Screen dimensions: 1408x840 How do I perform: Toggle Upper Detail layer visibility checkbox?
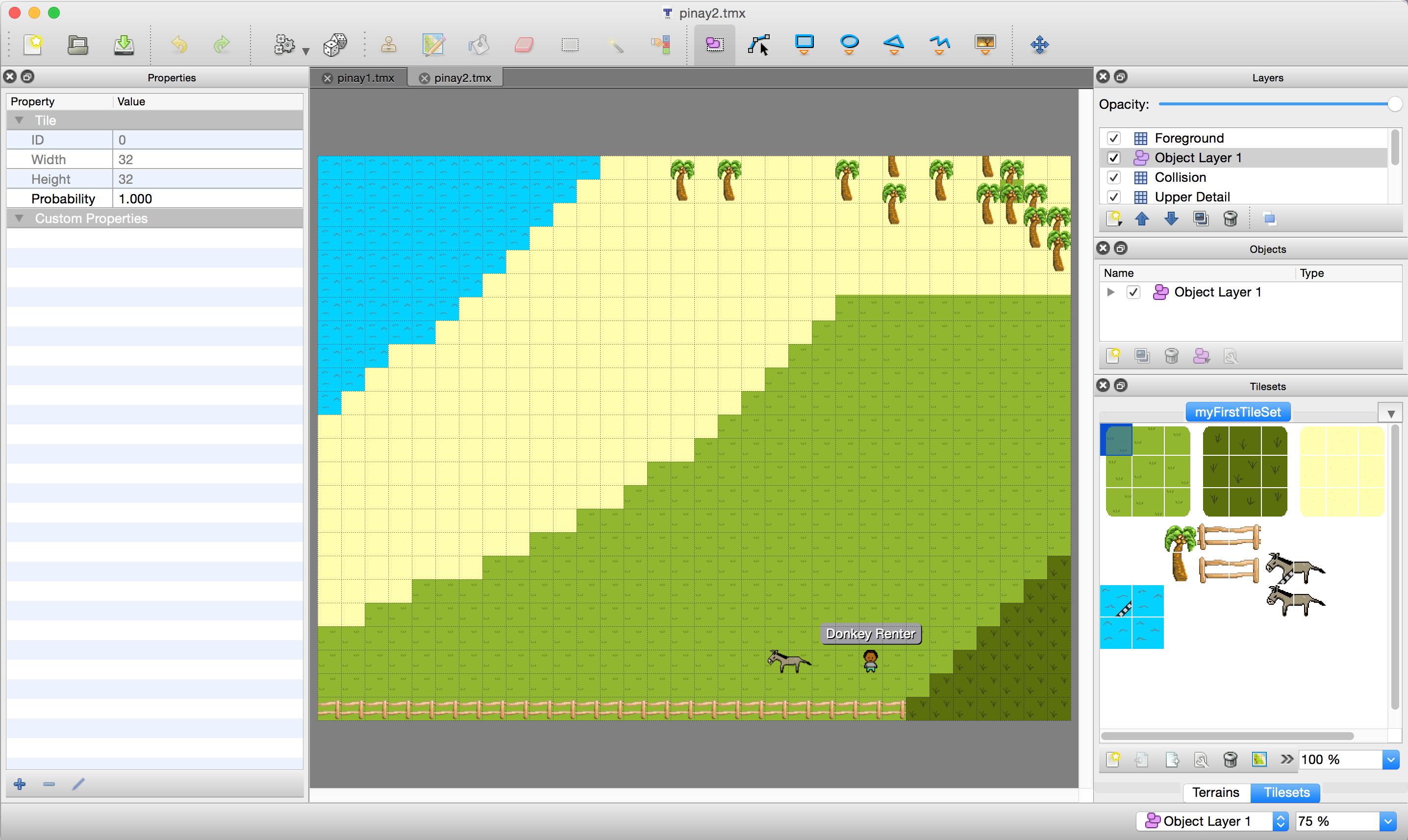1114,197
